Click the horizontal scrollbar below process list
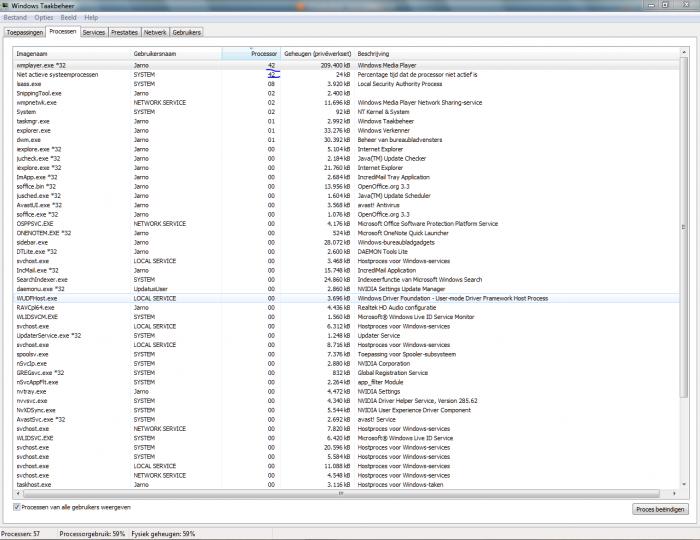The image size is (700, 540). click(x=340, y=493)
